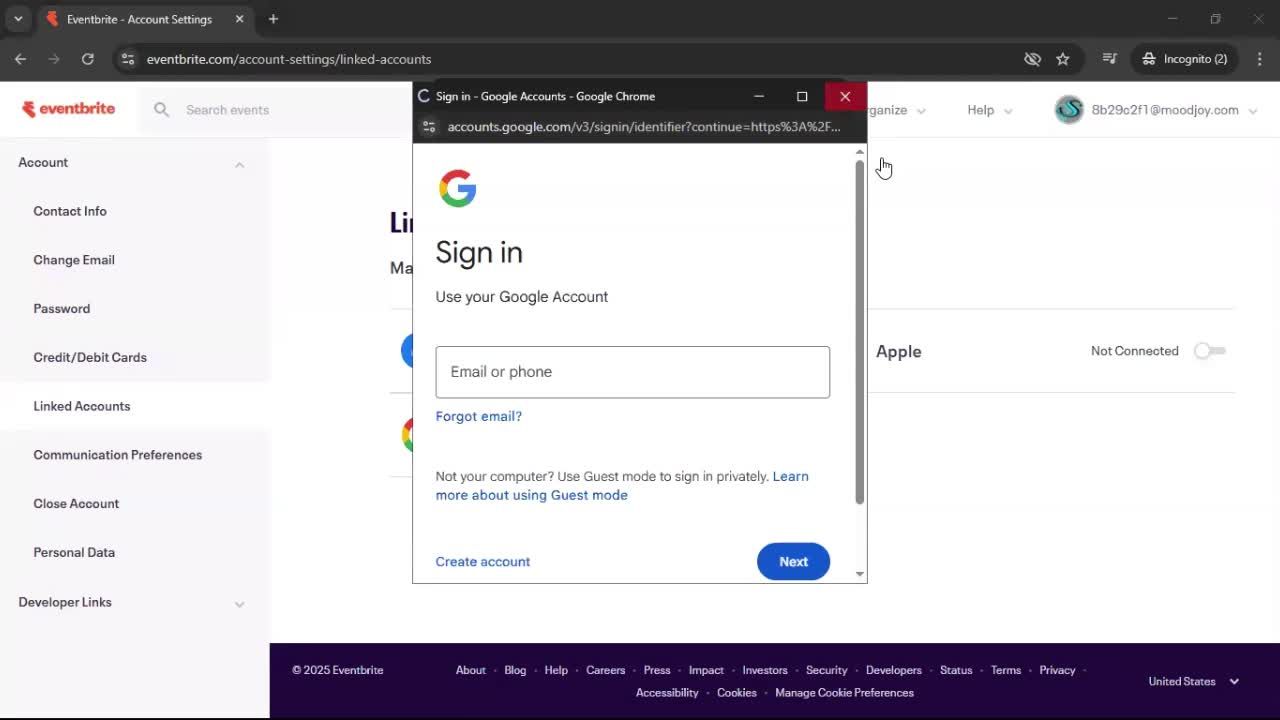1280x720 pixels.
Task: Open the Impact footer link
Action: (x=706, y=670)
